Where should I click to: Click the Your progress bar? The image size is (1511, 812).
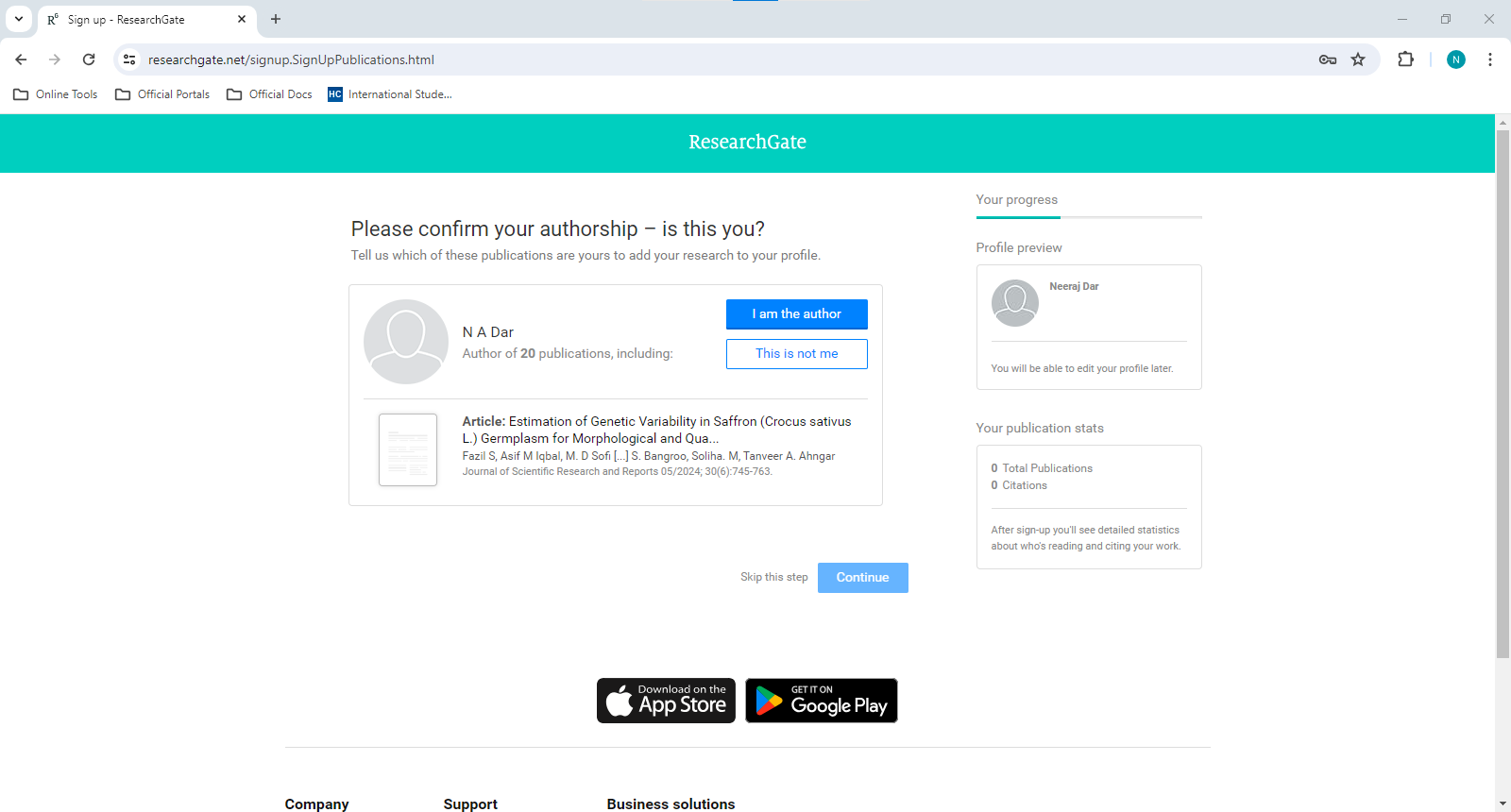(x=1089, y=217)
